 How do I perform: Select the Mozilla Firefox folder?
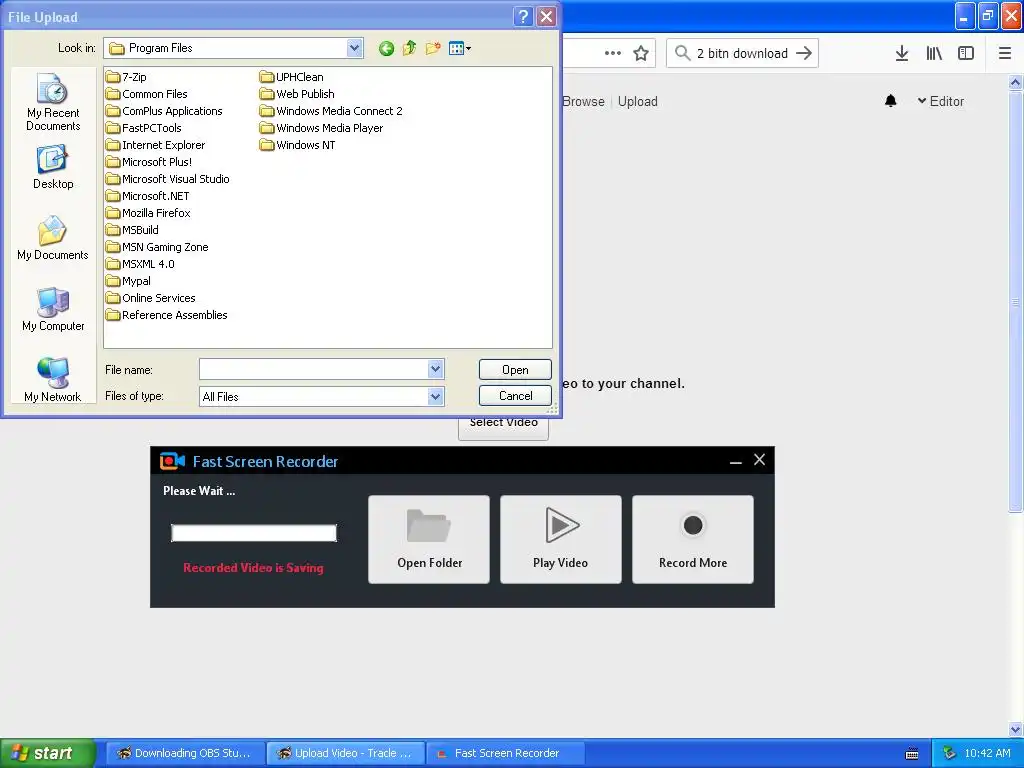tap(149, 213)
